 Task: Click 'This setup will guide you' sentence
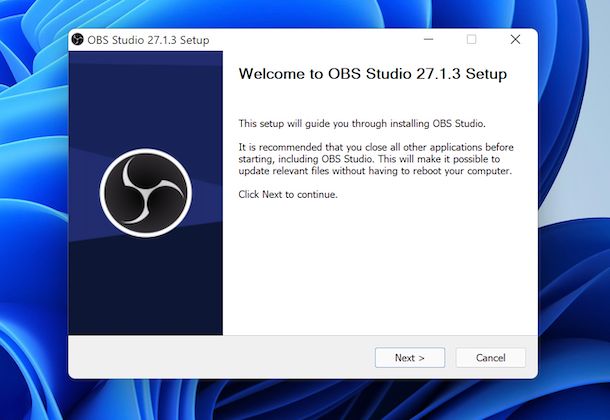coord(362,124)
